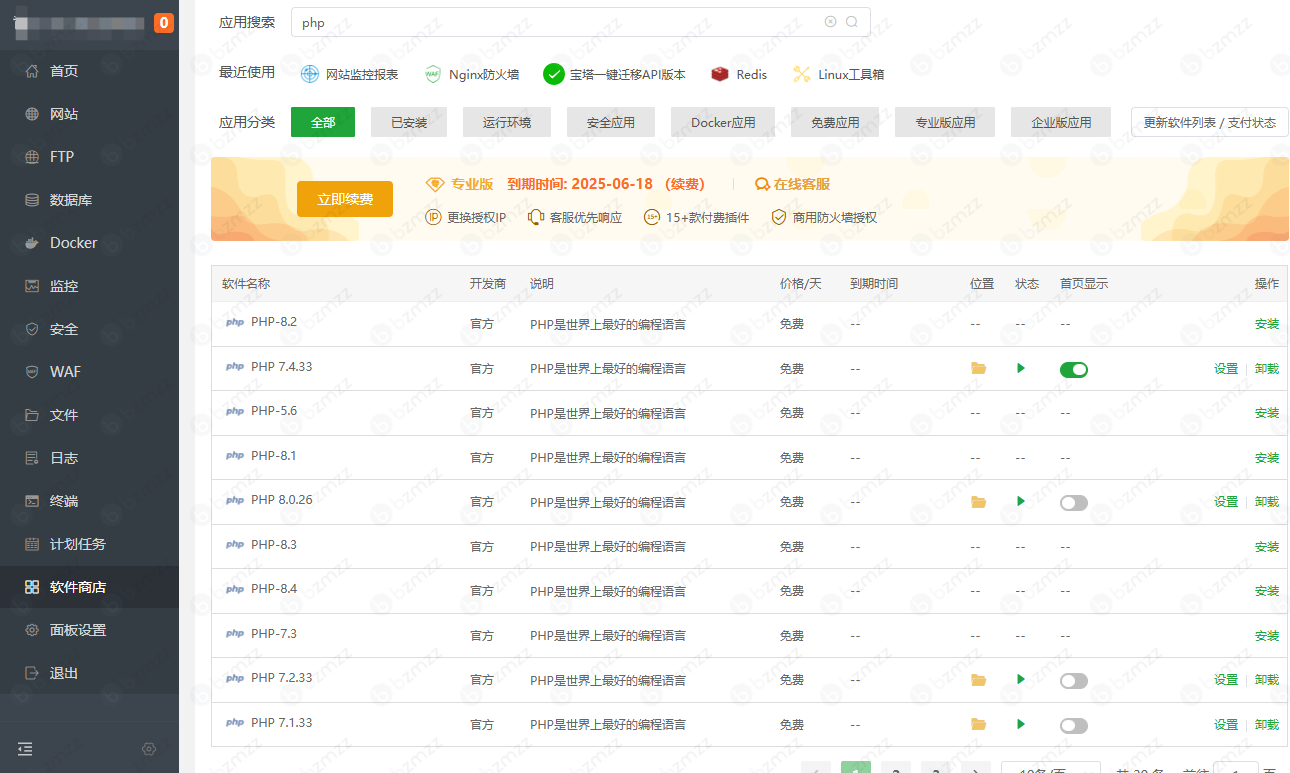
Task: Click 卸载 for PHP 8.0.26
Action: pyautogui.click(x=1267, y=502)
